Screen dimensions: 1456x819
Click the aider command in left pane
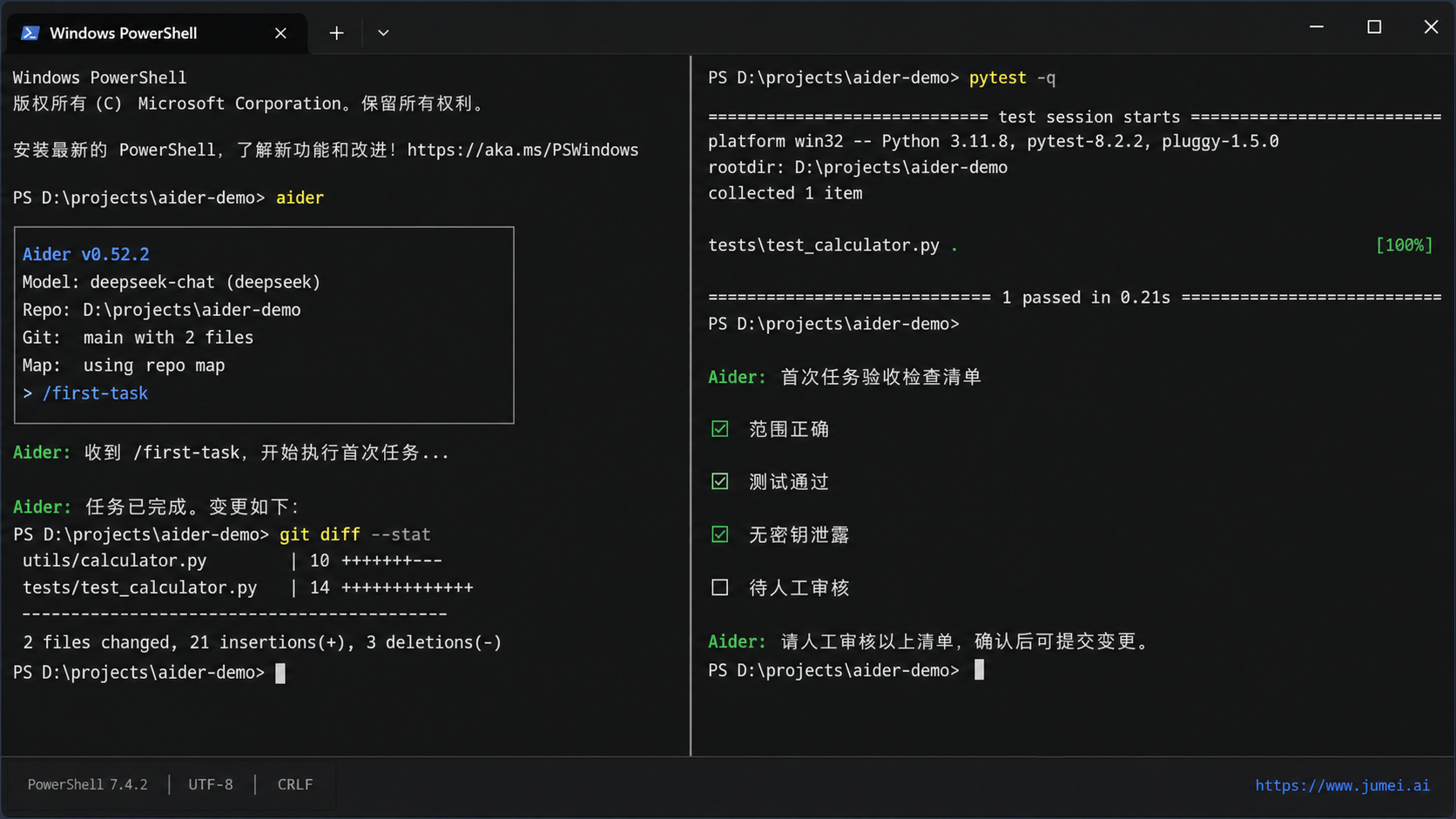300,198
